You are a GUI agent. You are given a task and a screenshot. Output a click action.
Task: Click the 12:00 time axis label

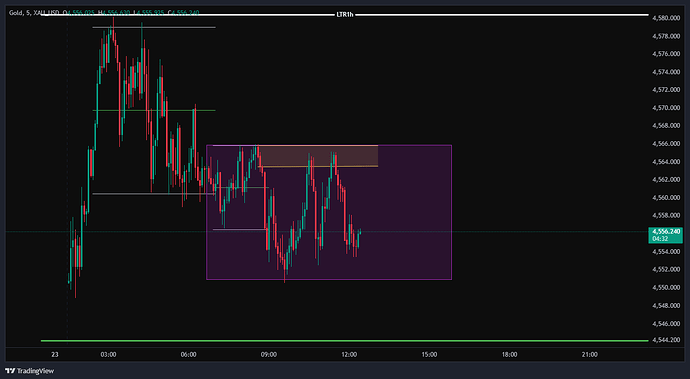[x=349, y=354]
